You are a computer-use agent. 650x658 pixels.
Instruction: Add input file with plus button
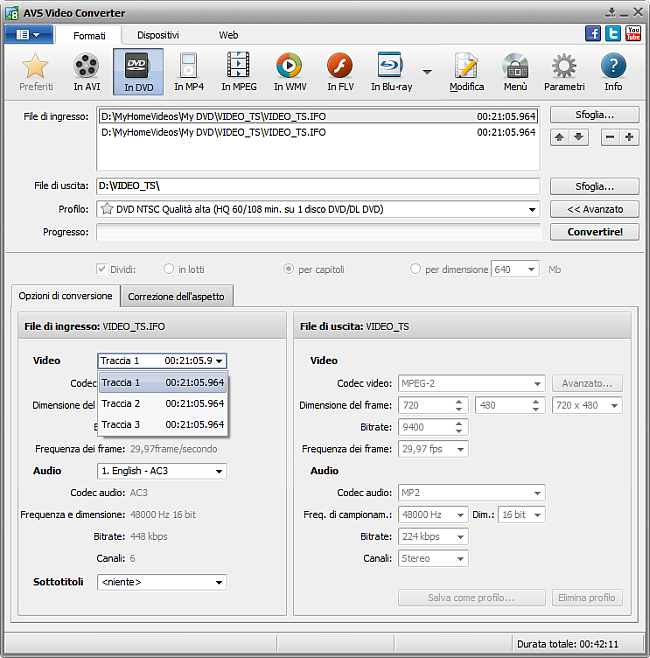629,137
